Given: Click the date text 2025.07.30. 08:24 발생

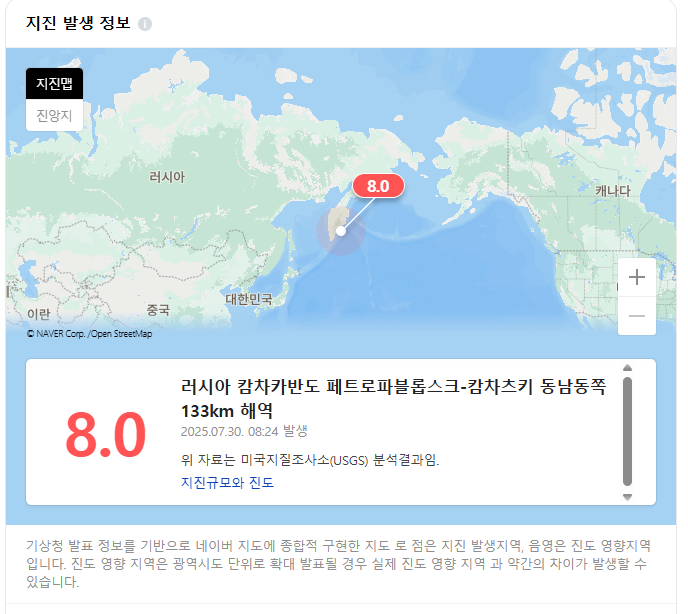Looking at the screenshot, I should 244,431.
